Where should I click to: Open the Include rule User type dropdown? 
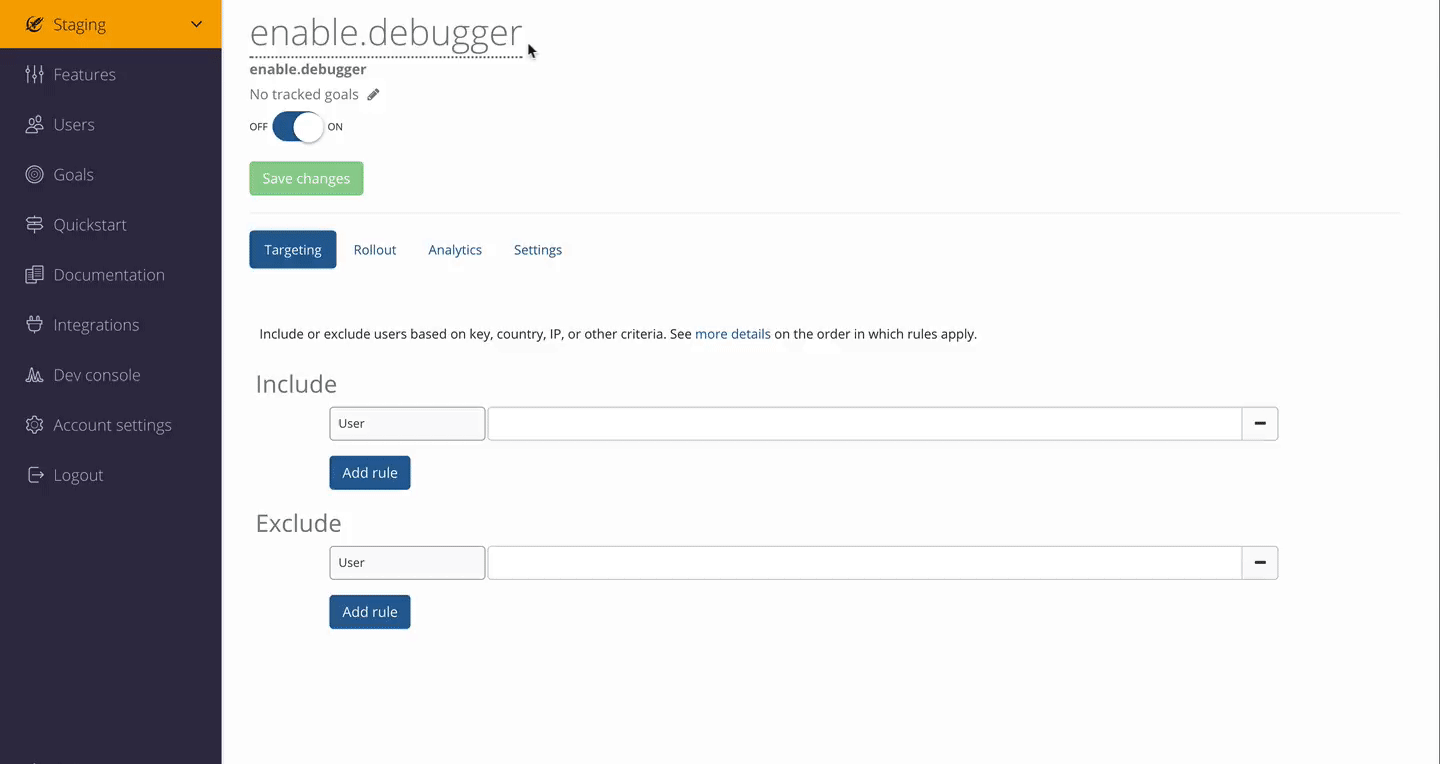click(407, 424)
